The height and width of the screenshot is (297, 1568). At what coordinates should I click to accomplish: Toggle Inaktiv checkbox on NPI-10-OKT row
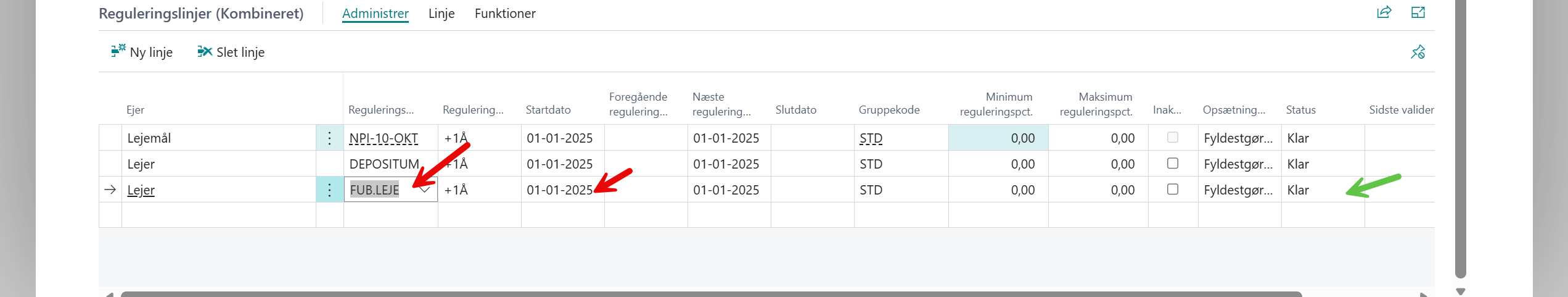click(x=1173, y=138)
